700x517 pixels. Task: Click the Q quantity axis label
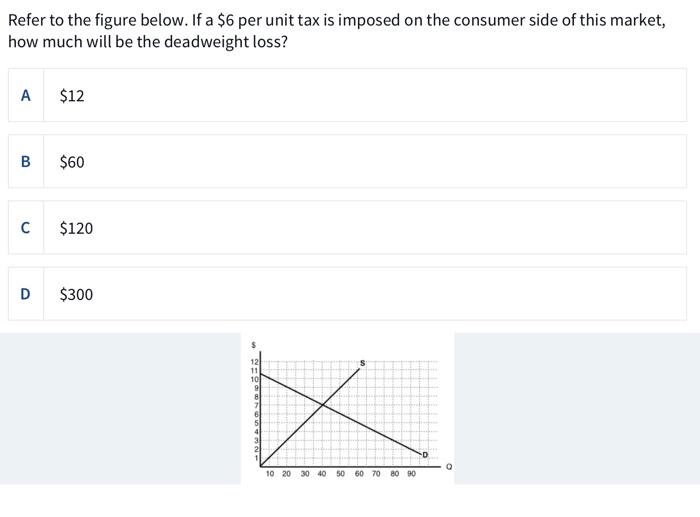click(449, 467)
